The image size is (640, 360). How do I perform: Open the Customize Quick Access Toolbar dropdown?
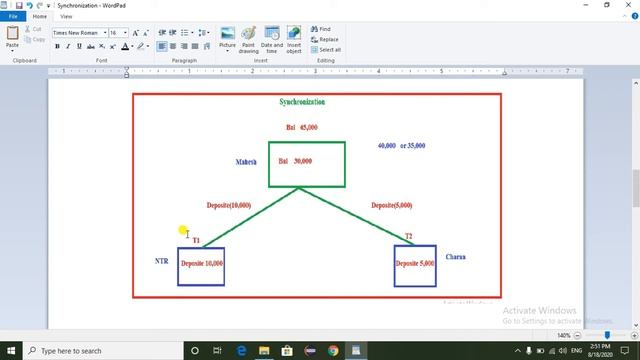click(49, 6)
